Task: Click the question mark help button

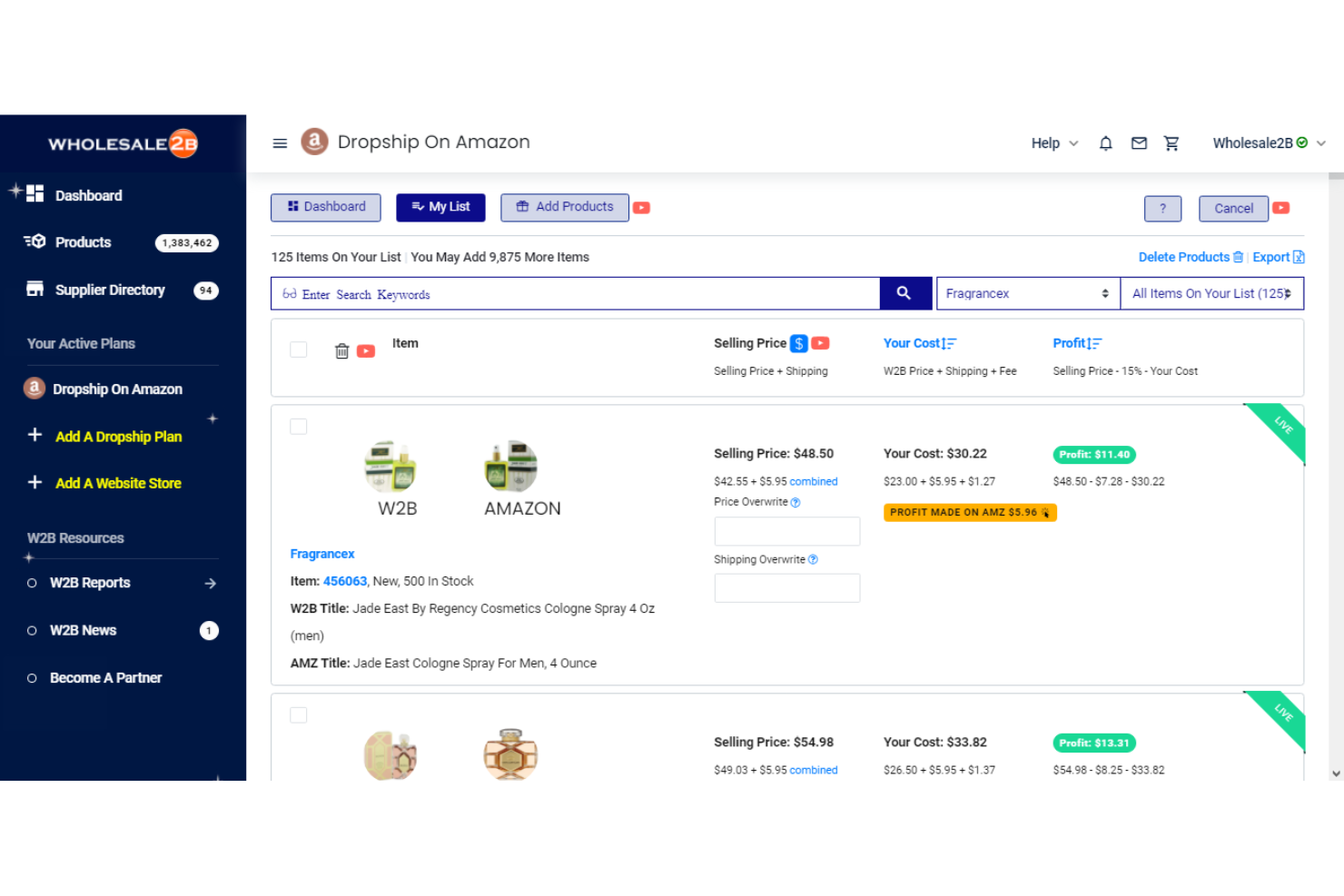Action: tap(1162, 209)
